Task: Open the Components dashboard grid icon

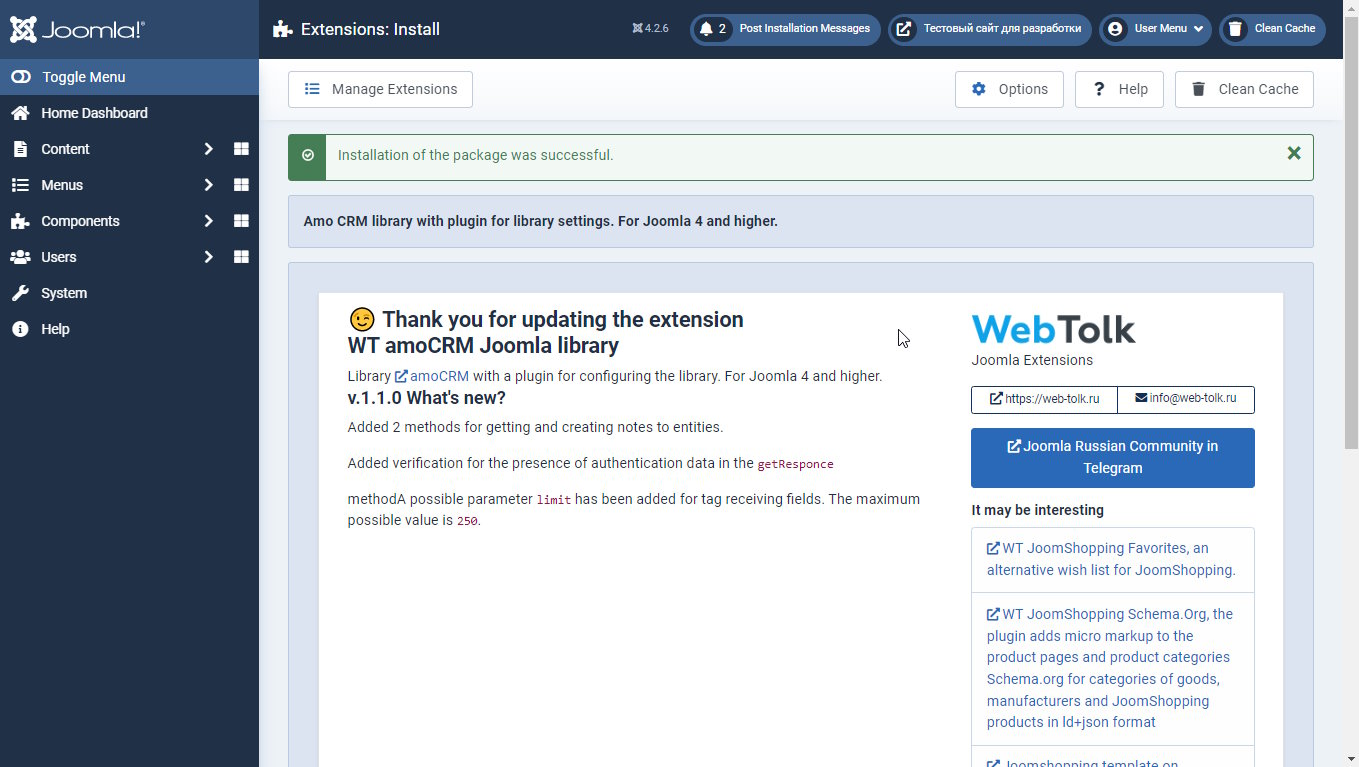Action: (x=240, y=220)
